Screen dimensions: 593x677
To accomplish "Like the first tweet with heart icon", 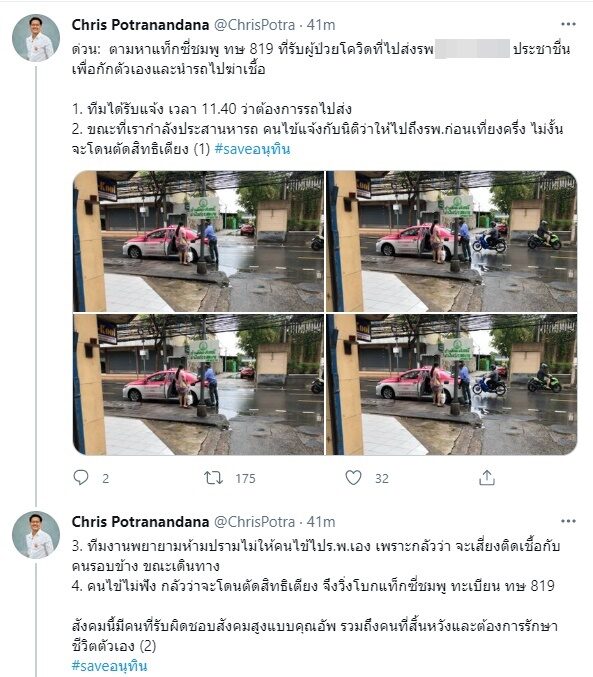I will point(353,478).
